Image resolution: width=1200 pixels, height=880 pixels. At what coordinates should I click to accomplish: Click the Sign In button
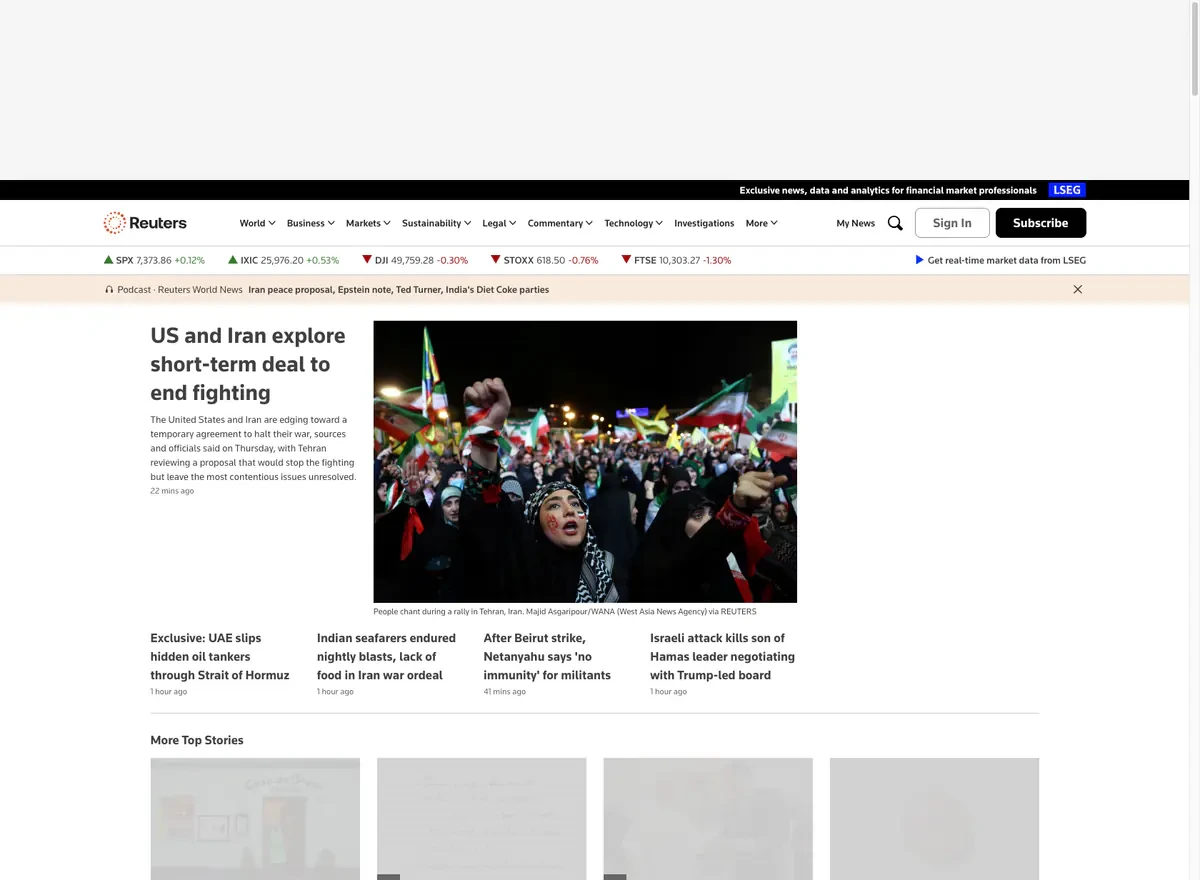coord(952,223)
